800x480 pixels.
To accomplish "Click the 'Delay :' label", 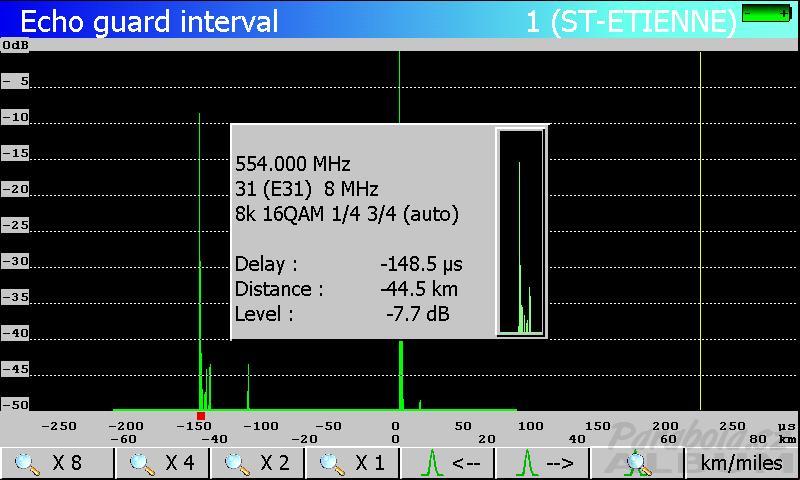I will 266,264.
